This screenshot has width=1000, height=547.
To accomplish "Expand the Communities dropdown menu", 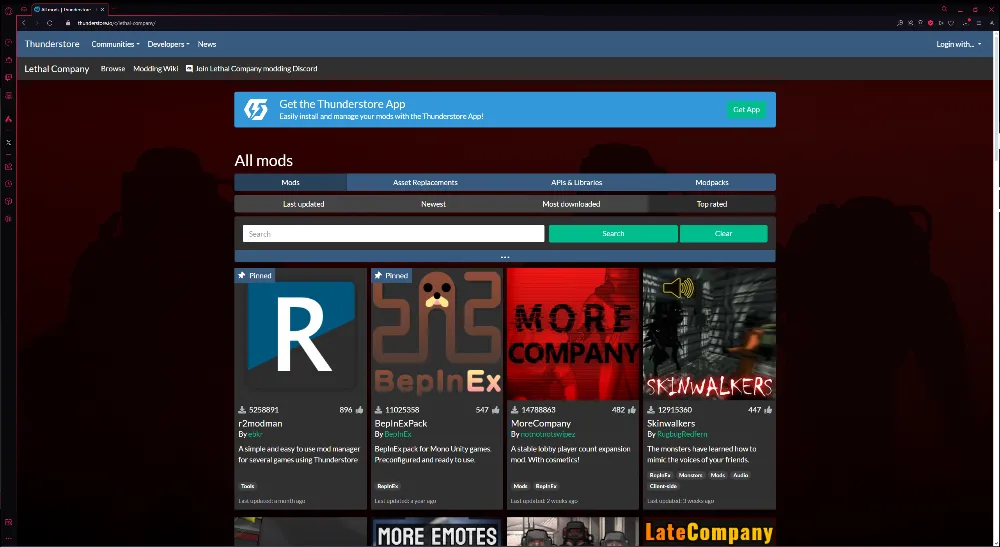I will (115, 44).
